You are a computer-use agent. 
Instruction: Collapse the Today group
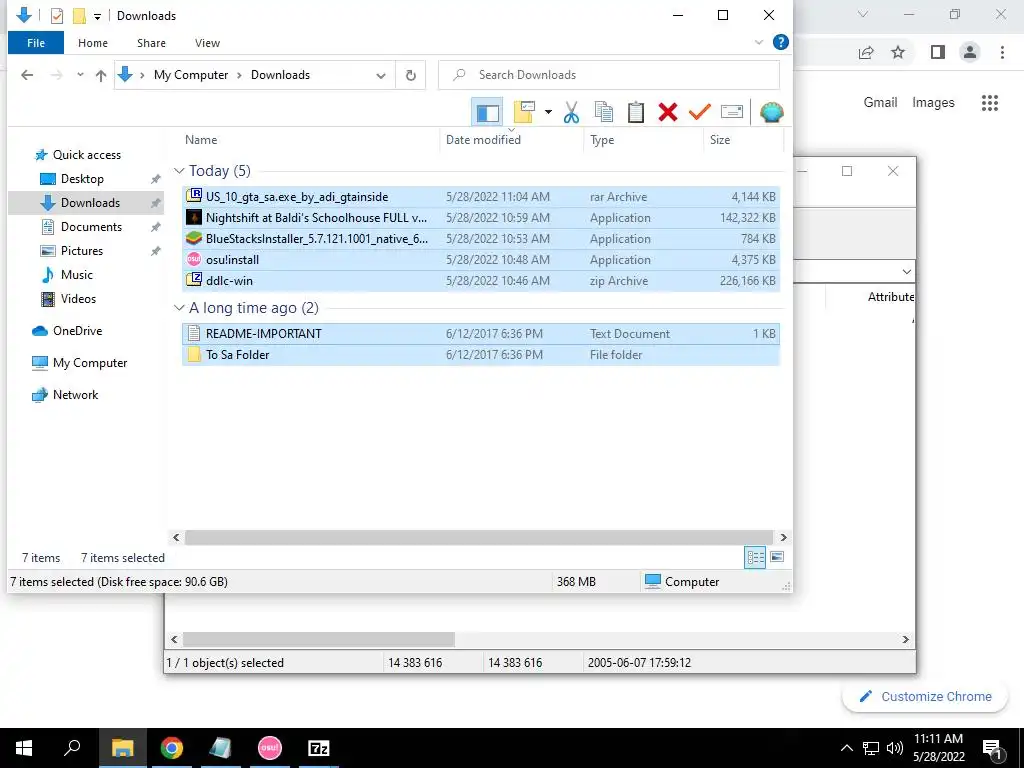[179, 171]
